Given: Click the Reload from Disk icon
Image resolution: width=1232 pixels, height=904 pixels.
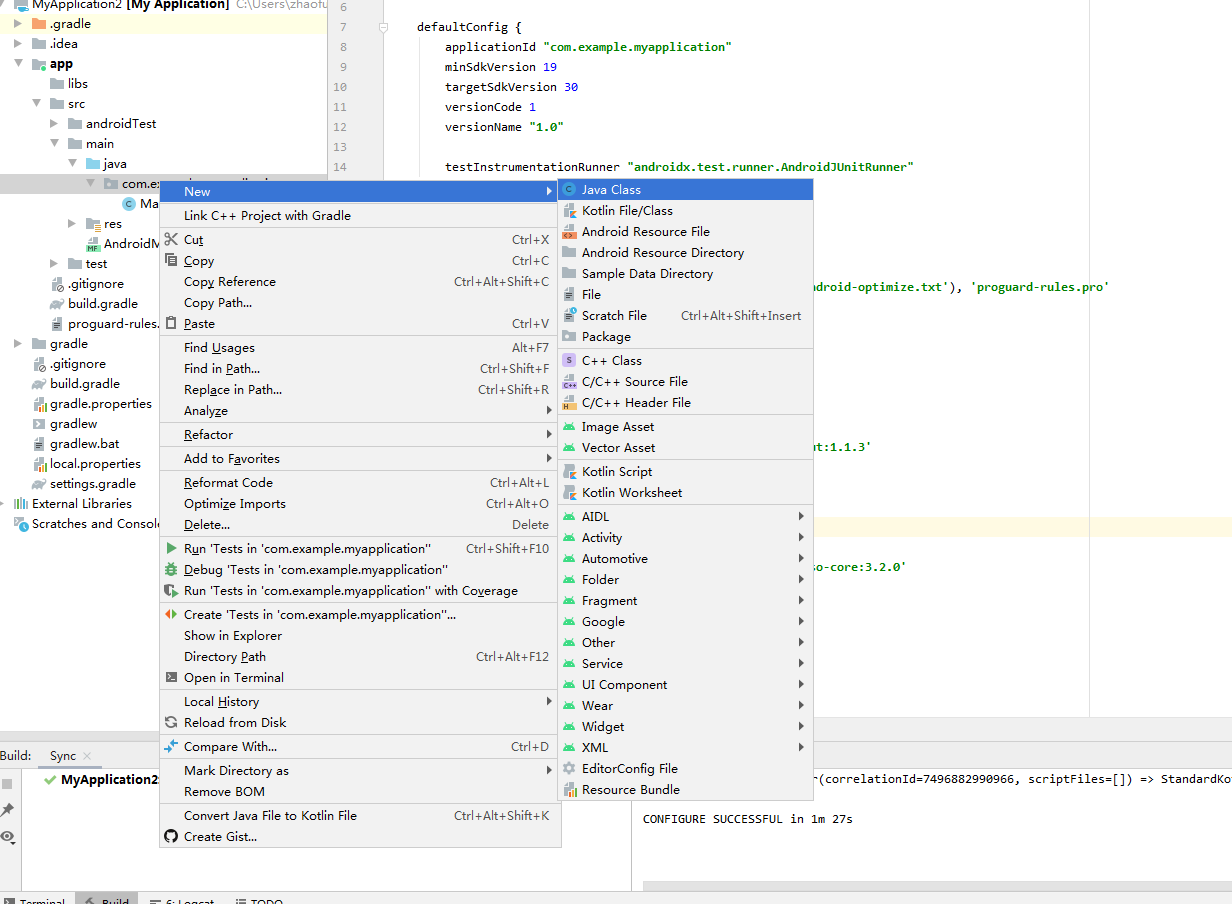Looking at the screenshot, I should tap(171, 722).
